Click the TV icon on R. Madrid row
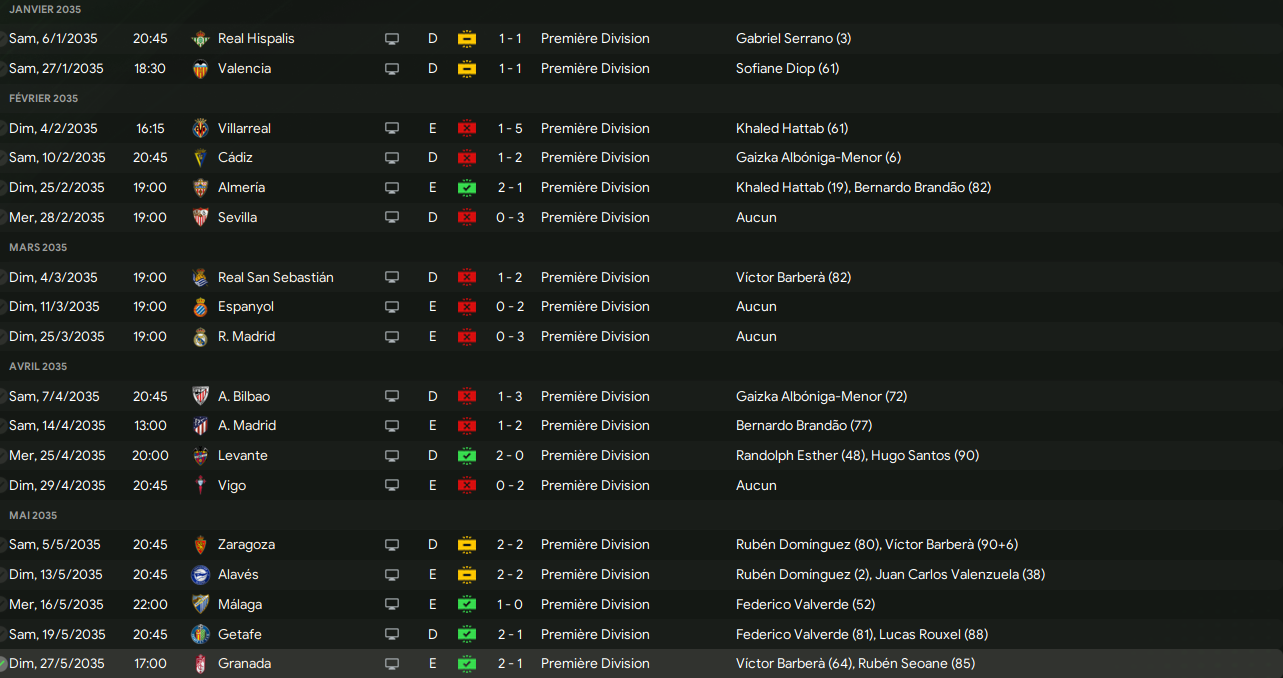Viewport: 1283px width, 678px height. click(392, 337)
